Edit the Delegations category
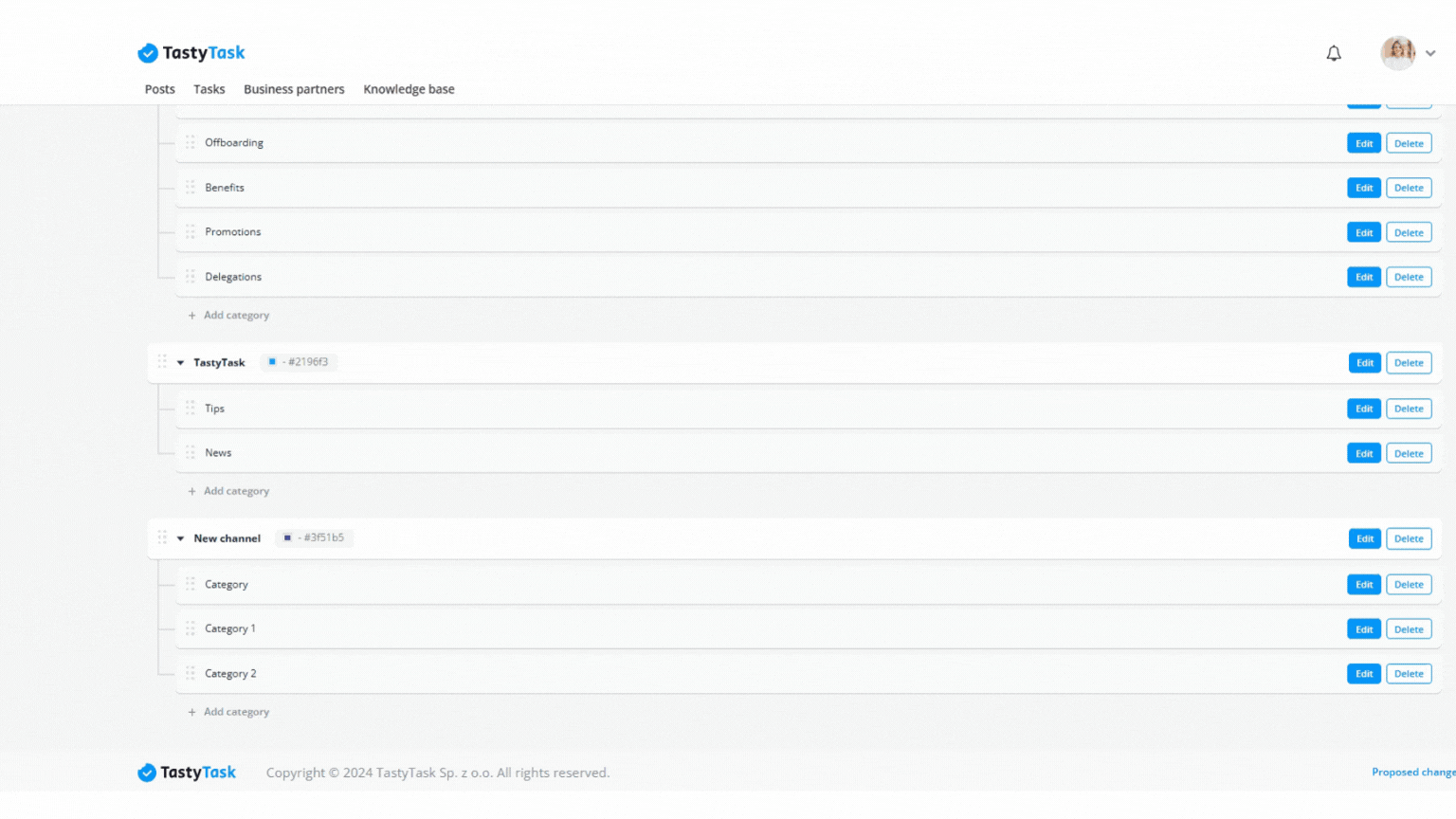Image resolution: width=1456 pixels, height=819 pixels. click(x=1364, y=277)
